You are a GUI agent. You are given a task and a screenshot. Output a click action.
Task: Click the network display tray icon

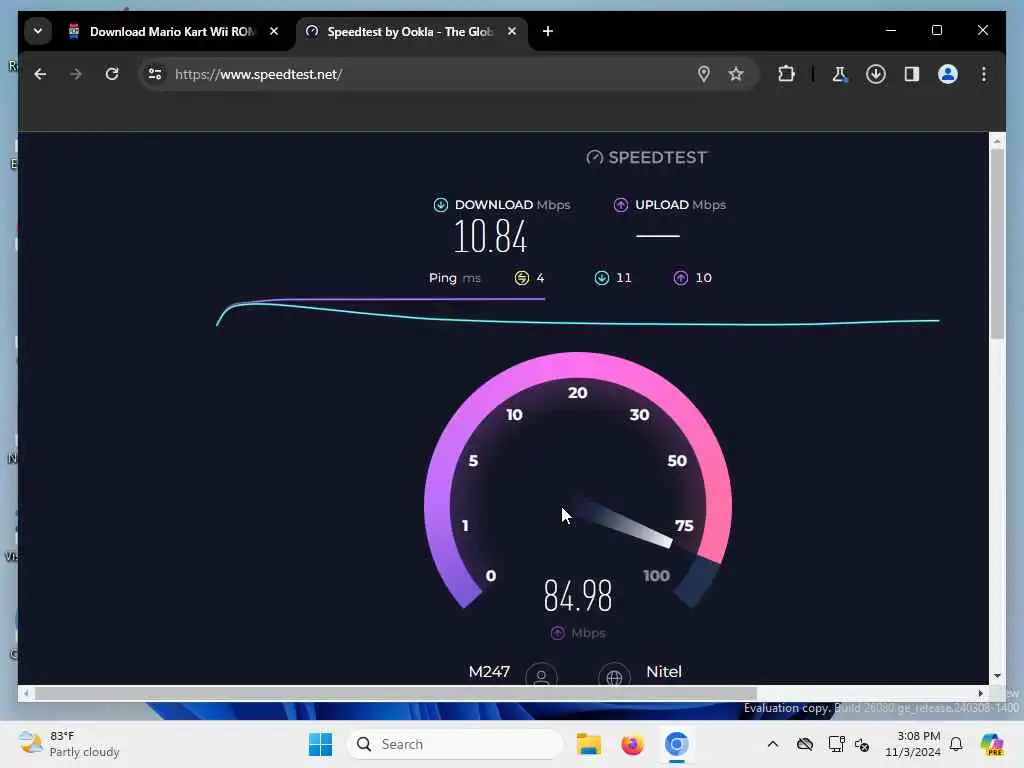[836, 744]
